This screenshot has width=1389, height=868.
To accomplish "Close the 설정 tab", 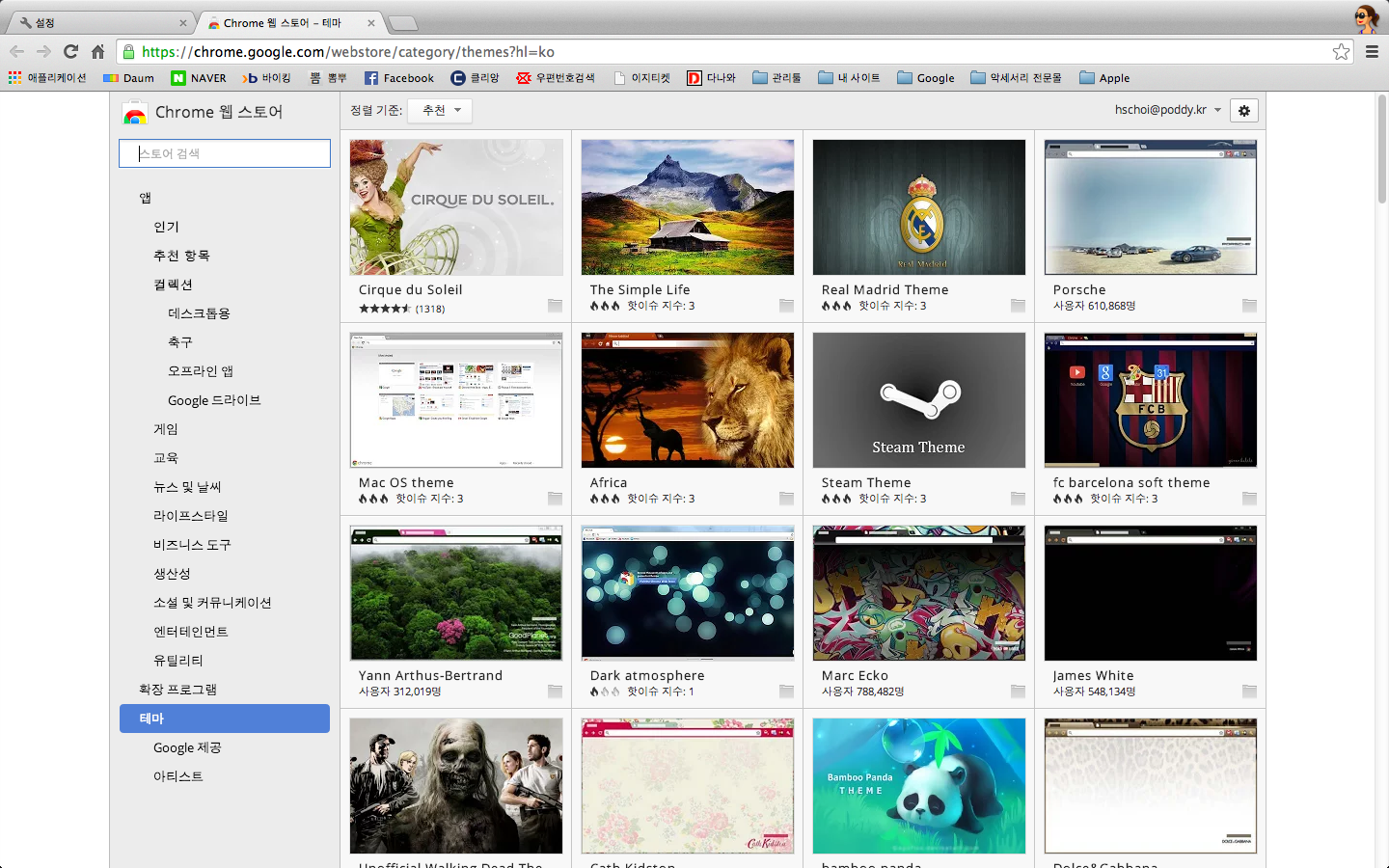I will coord(183,23).
